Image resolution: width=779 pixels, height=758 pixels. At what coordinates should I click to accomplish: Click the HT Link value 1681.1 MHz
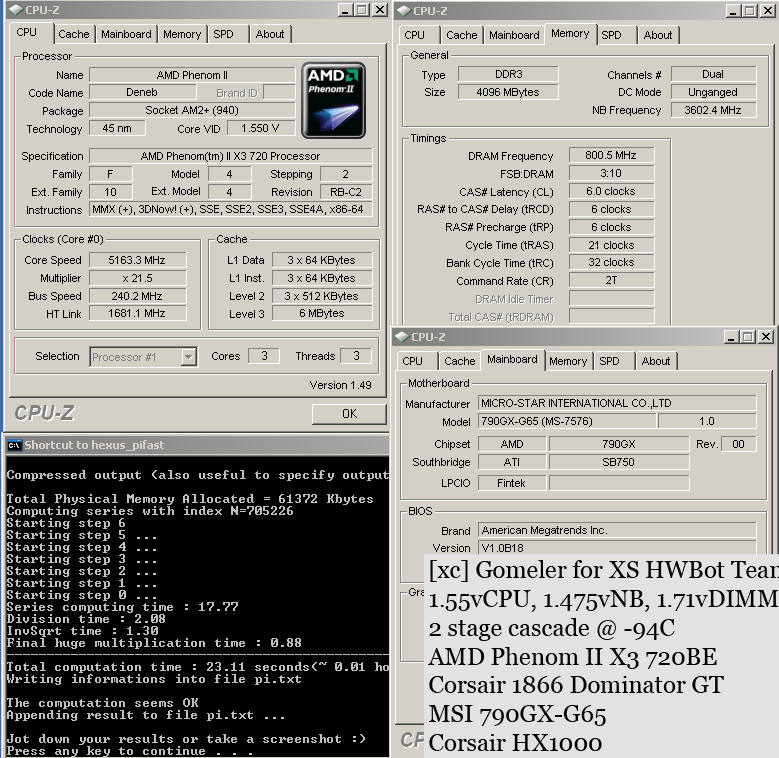click(x=138, y=313)
